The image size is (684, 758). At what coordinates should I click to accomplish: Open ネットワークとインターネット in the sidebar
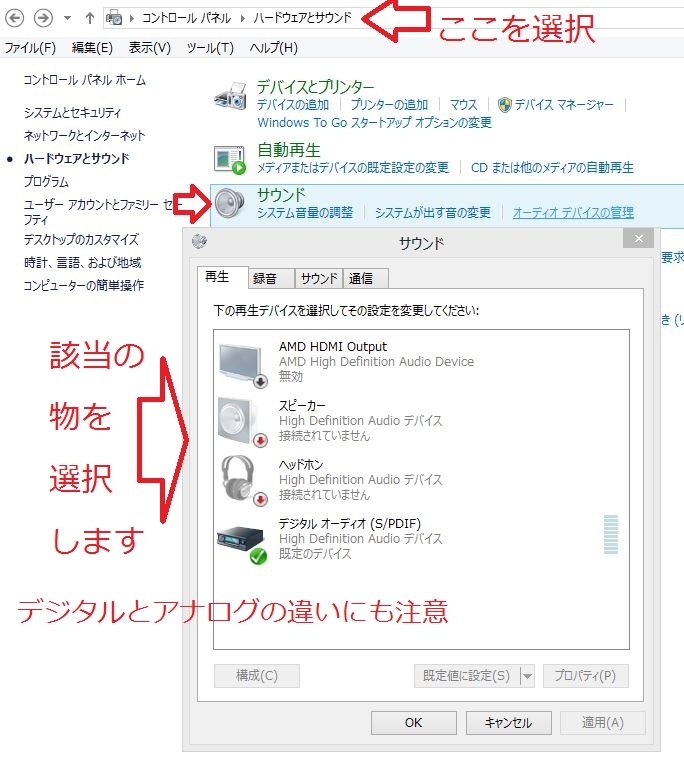(85, 135)
